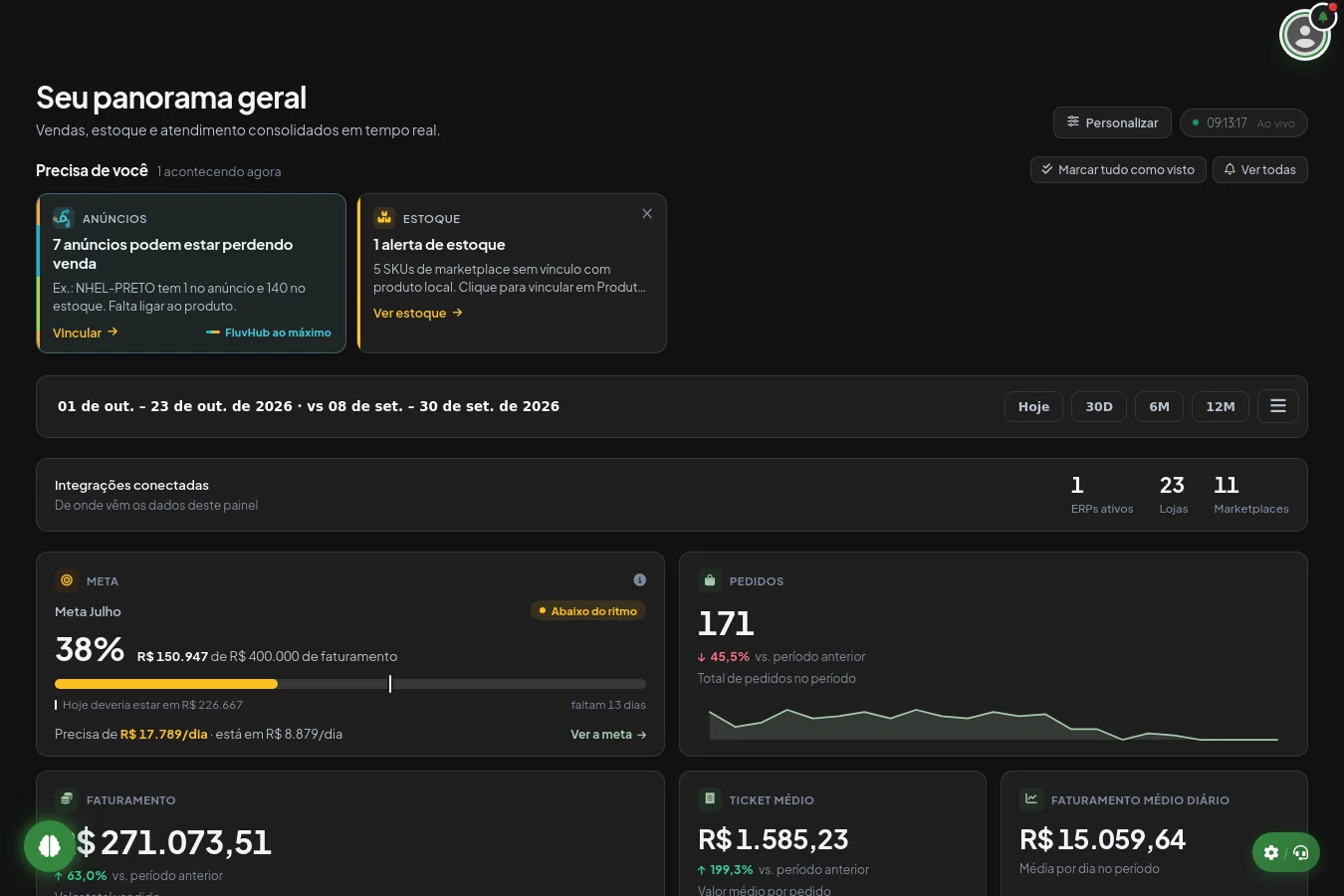Open the user profile avatar
1344x896 pixels.
click(1304, 36)
